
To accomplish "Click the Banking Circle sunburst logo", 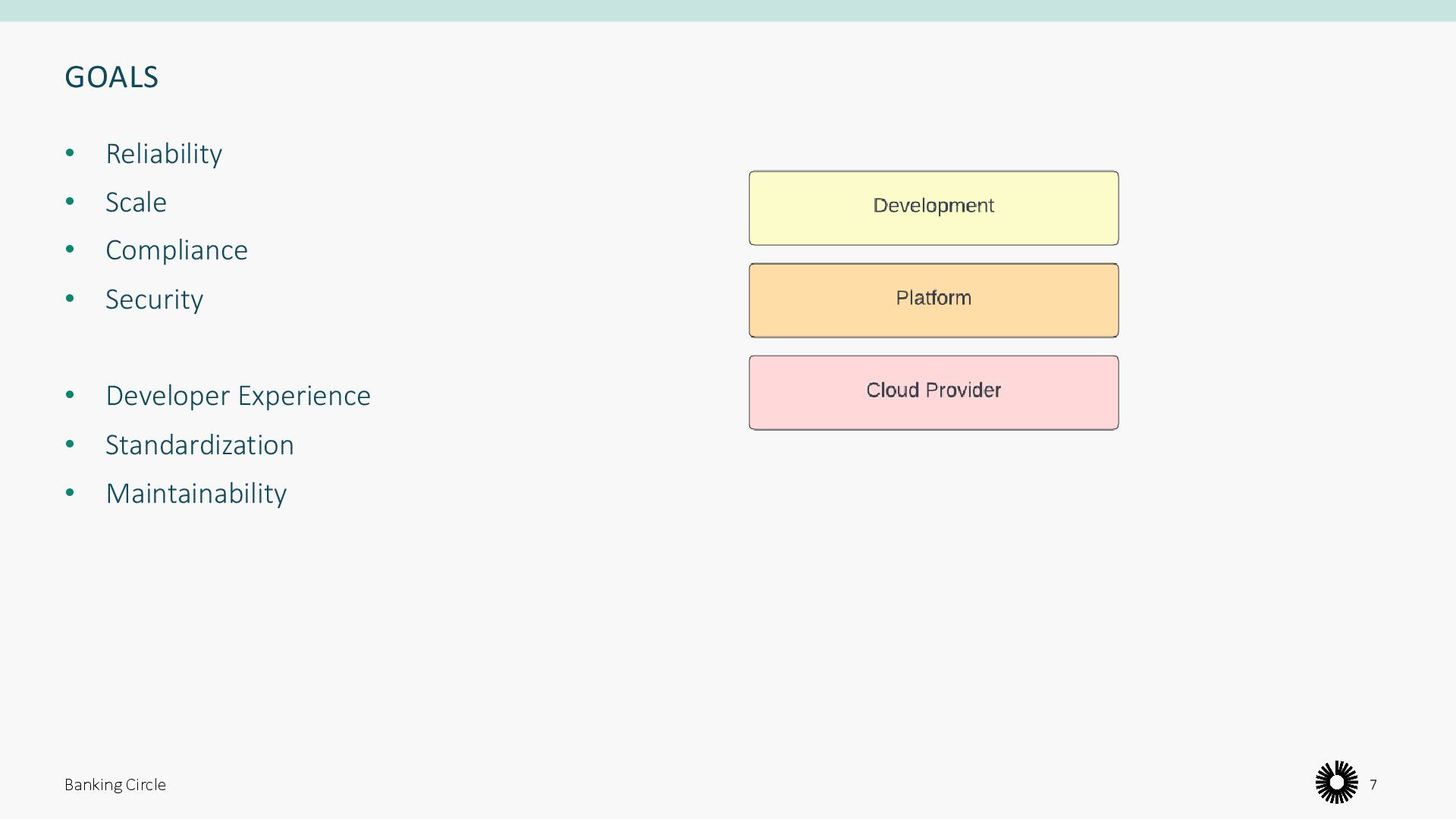I will (x=1336, y=782).
